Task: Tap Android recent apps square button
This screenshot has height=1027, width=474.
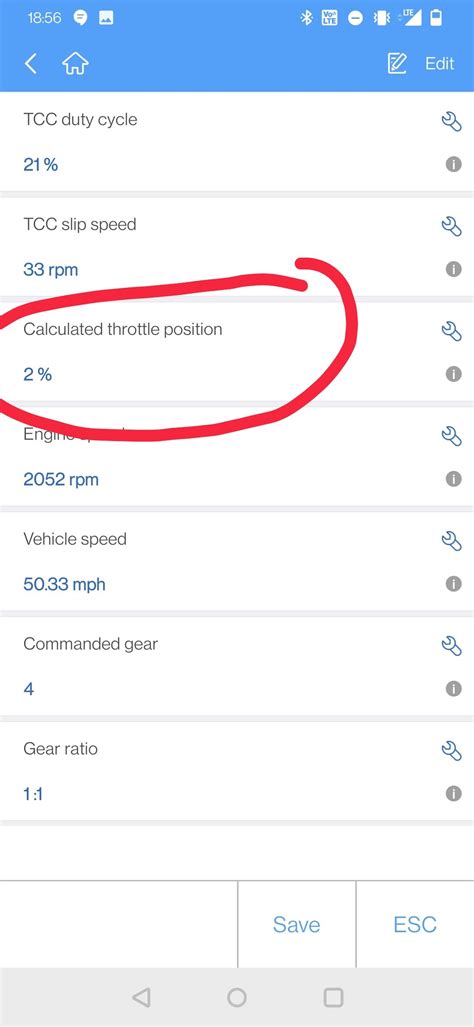Action: (x=333, y=998)
